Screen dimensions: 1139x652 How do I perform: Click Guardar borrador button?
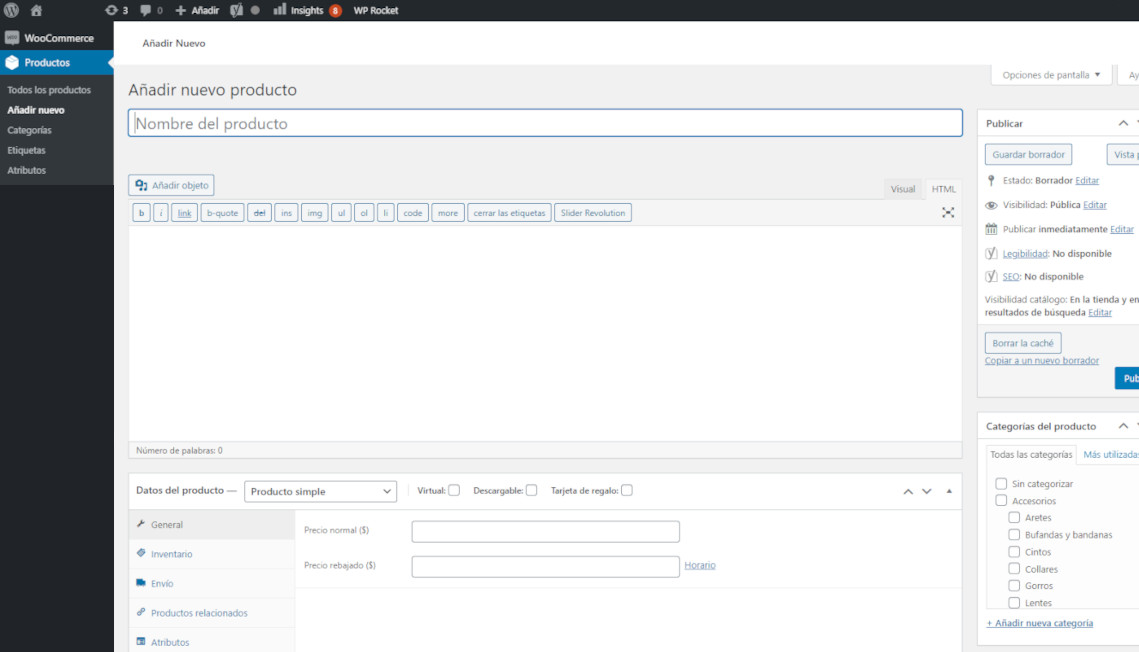(1029, 155)
